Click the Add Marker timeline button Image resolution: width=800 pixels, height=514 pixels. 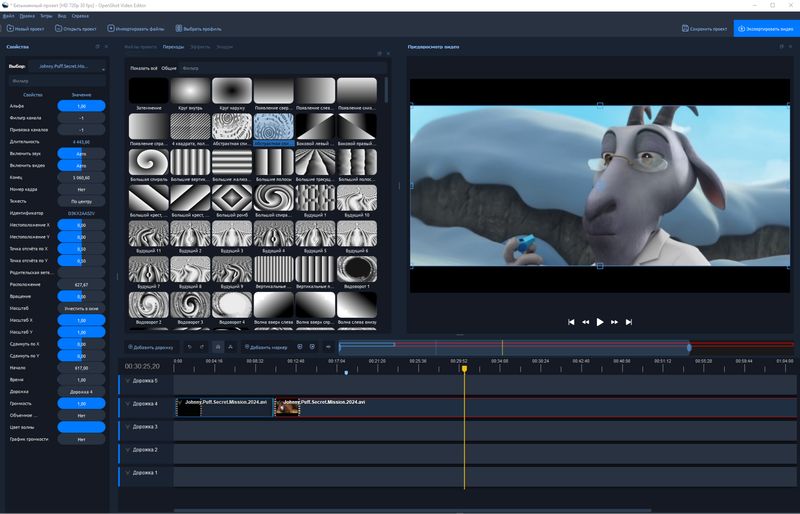[266, 347]
